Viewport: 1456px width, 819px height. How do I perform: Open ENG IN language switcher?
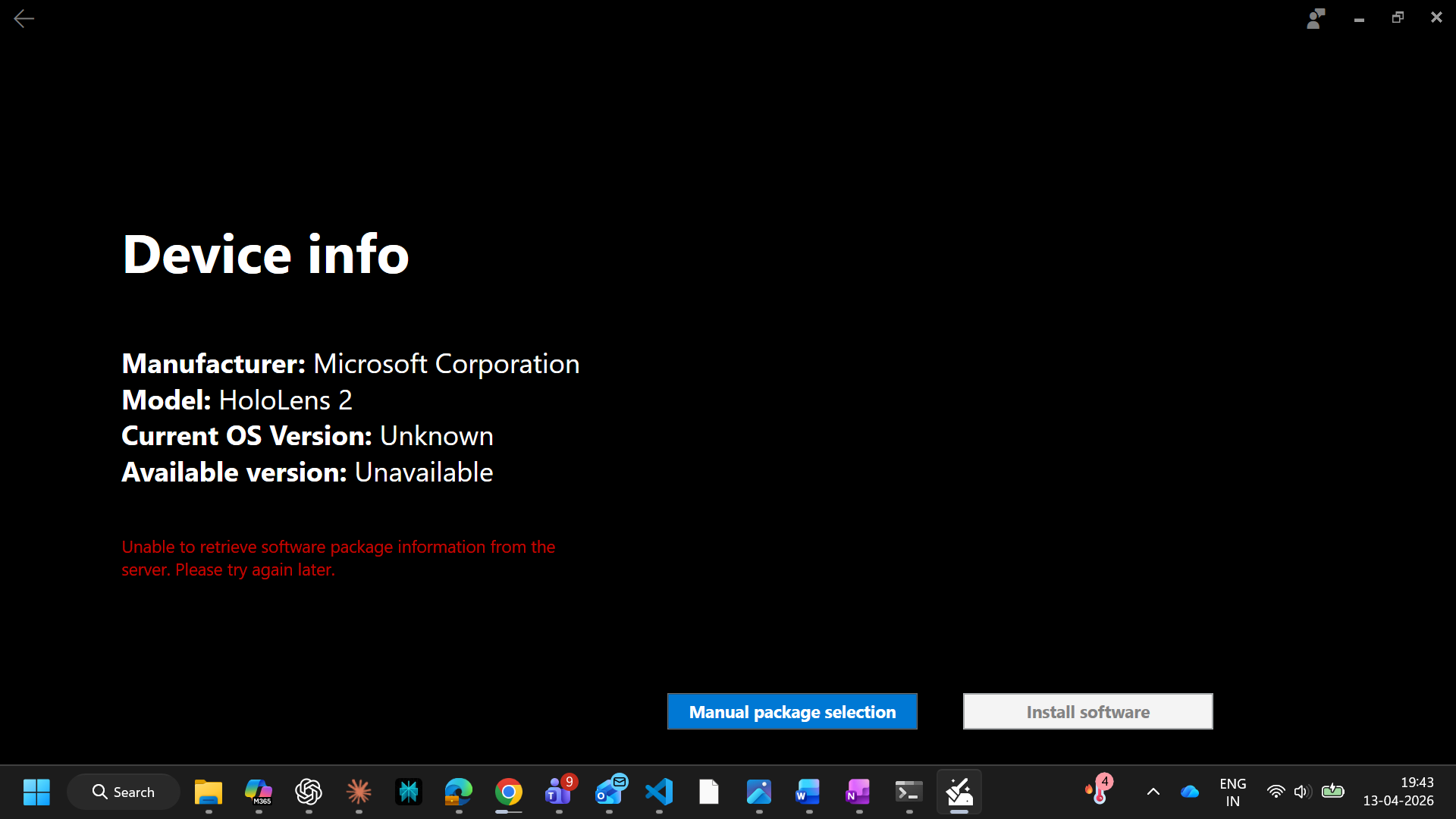click(1232, 792)
